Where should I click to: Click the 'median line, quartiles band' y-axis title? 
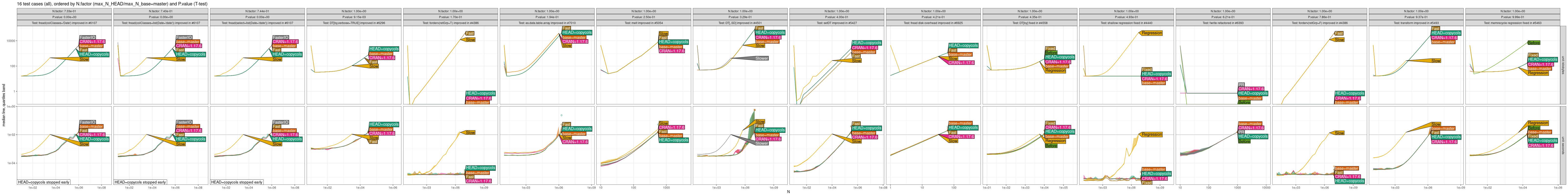[4, 105]
